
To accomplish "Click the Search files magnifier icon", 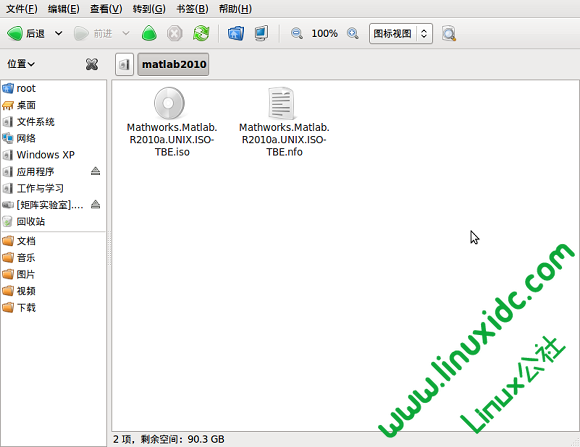I will pyautogui.click(x=449, y=34).
